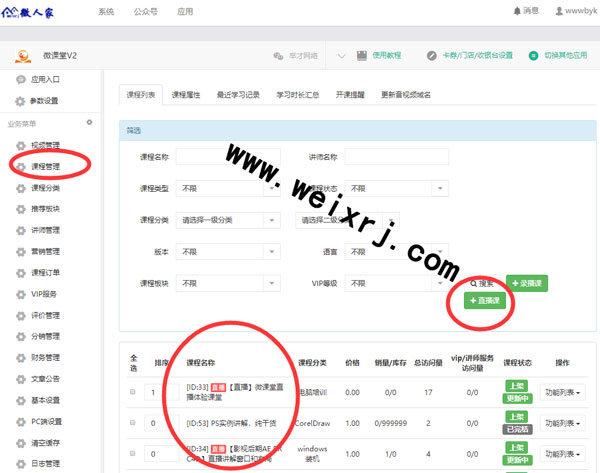Click the gear icon next to 讲师管理
Viewport: 600px width, 473px height.
click(21, 230)
